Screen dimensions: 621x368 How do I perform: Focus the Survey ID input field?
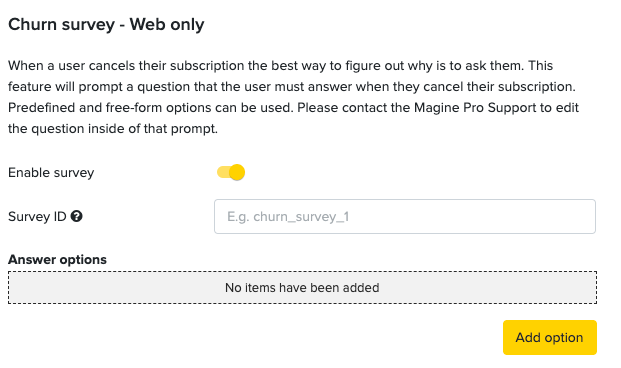[405, 216]
